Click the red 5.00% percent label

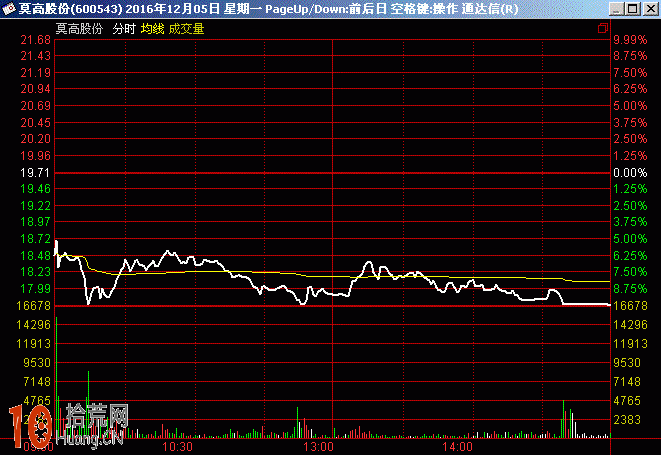[630, 106]
